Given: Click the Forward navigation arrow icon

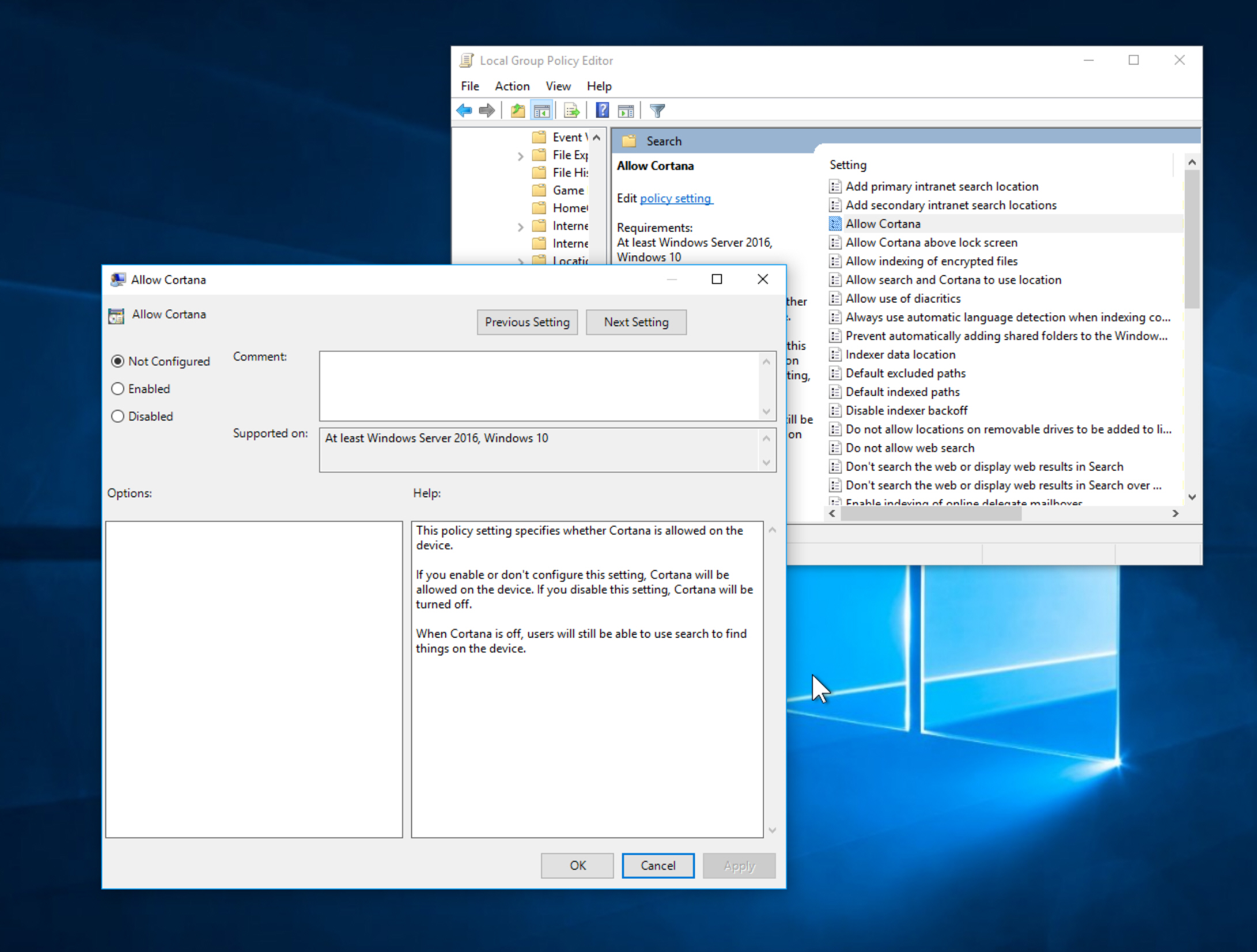Looking at the screenshot, I should tap(487, 110).
